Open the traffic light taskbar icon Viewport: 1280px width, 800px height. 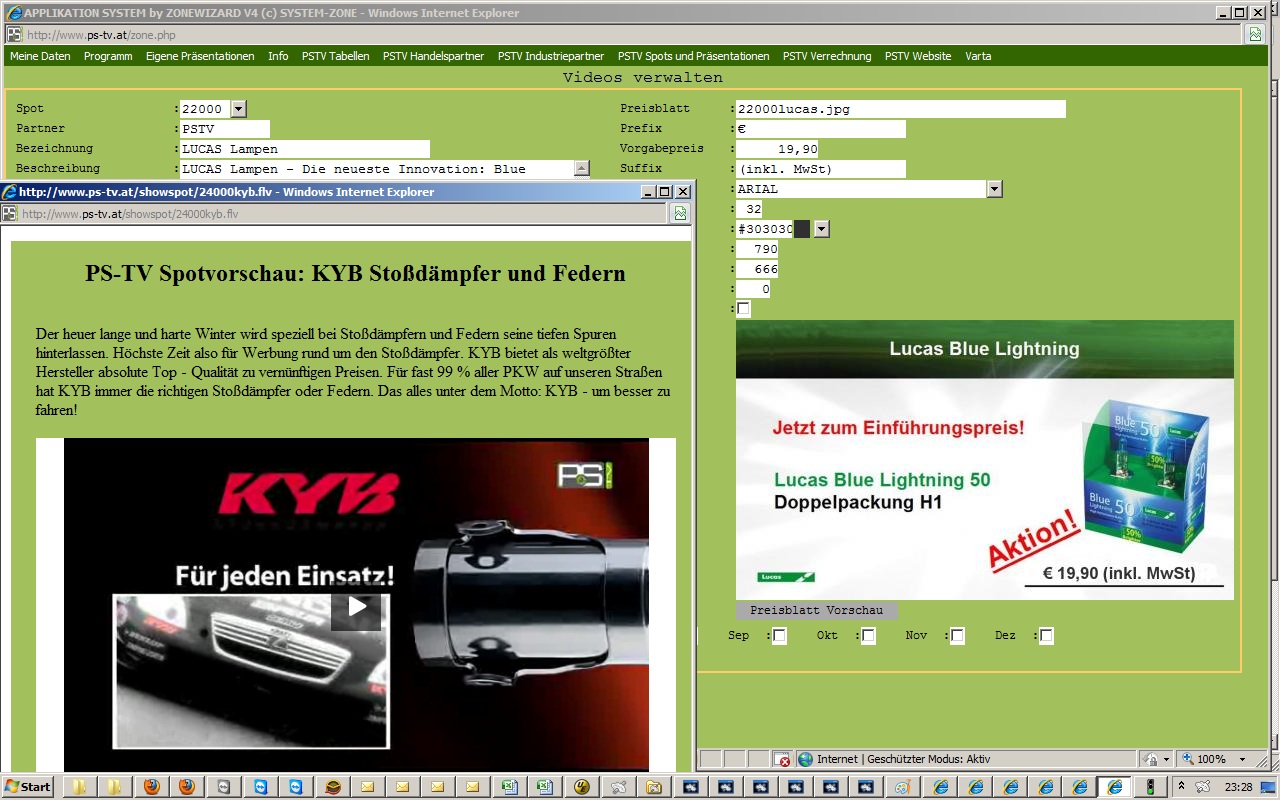coord(1151,787)
